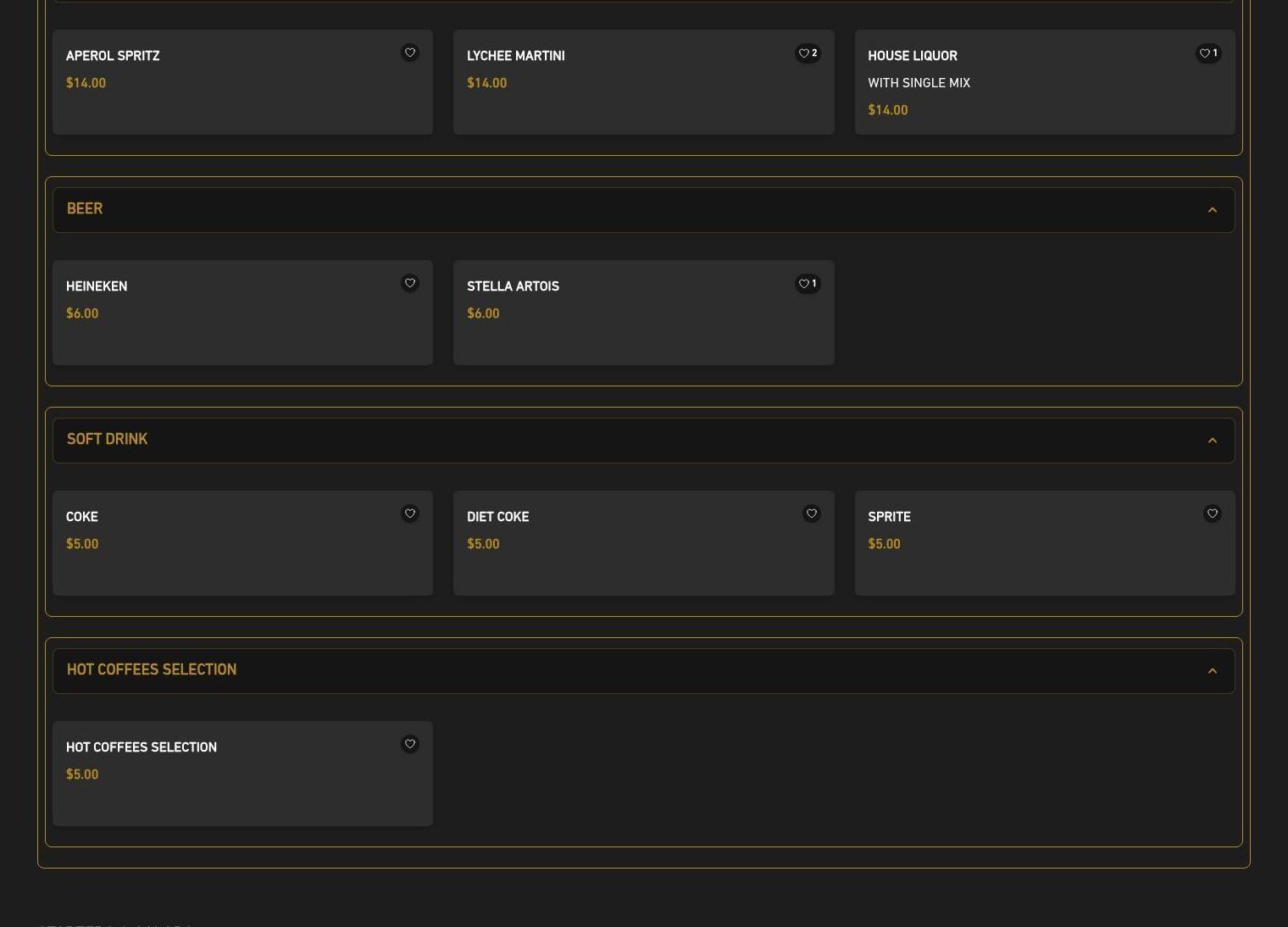Like the Stella Artois beer
The width and height of the screenshot is (1288, 927).
[x=807, y=284]
